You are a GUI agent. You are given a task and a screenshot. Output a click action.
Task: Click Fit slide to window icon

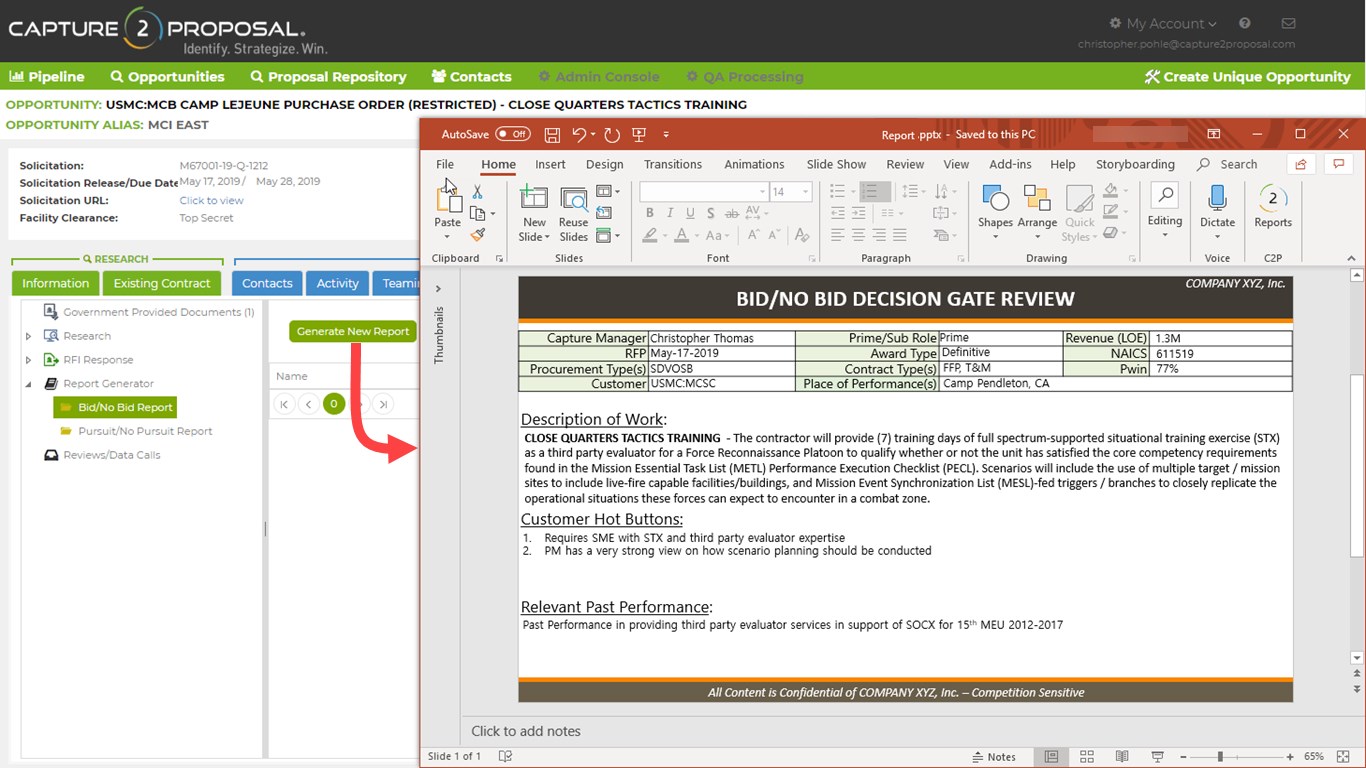[1343, 757]
